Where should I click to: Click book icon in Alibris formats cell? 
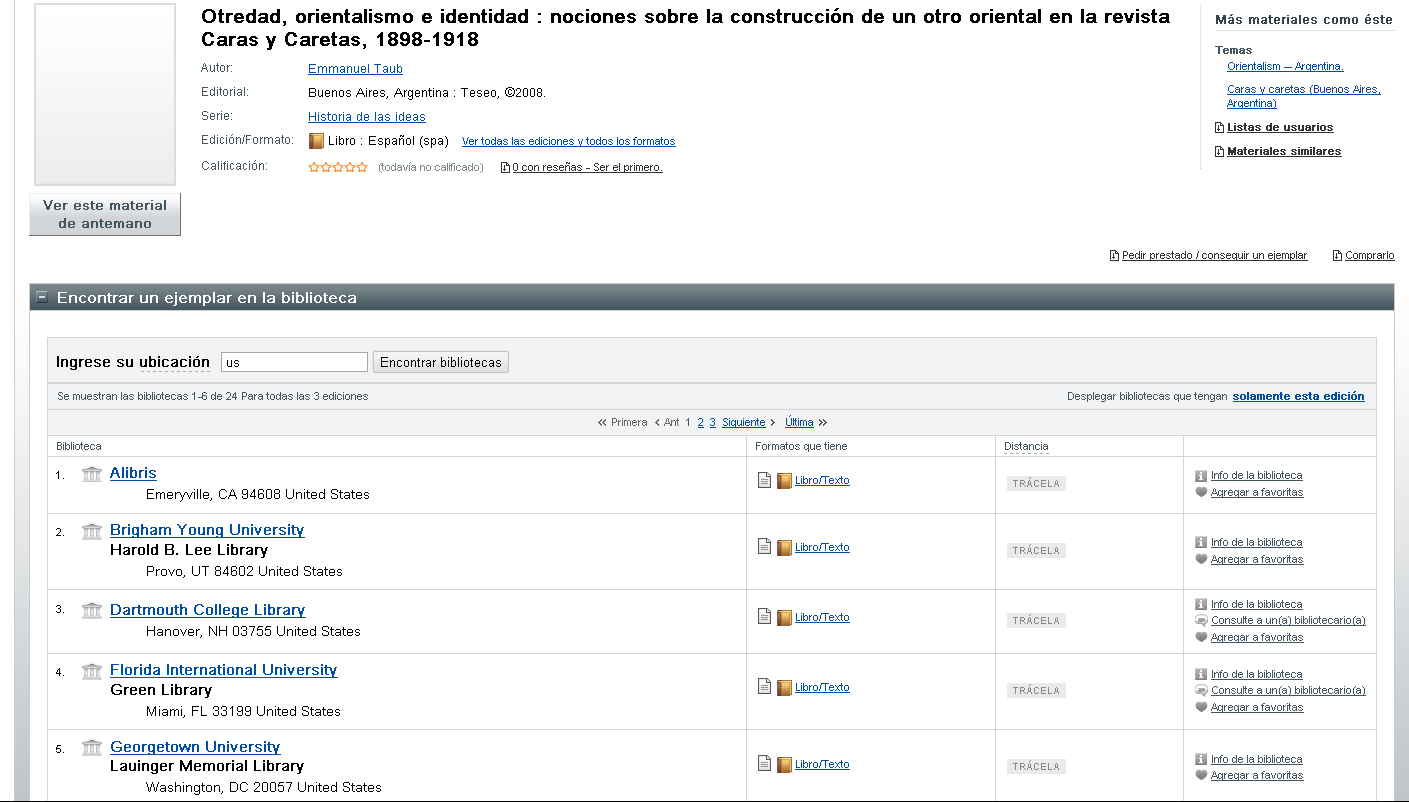tap(784, 481)
